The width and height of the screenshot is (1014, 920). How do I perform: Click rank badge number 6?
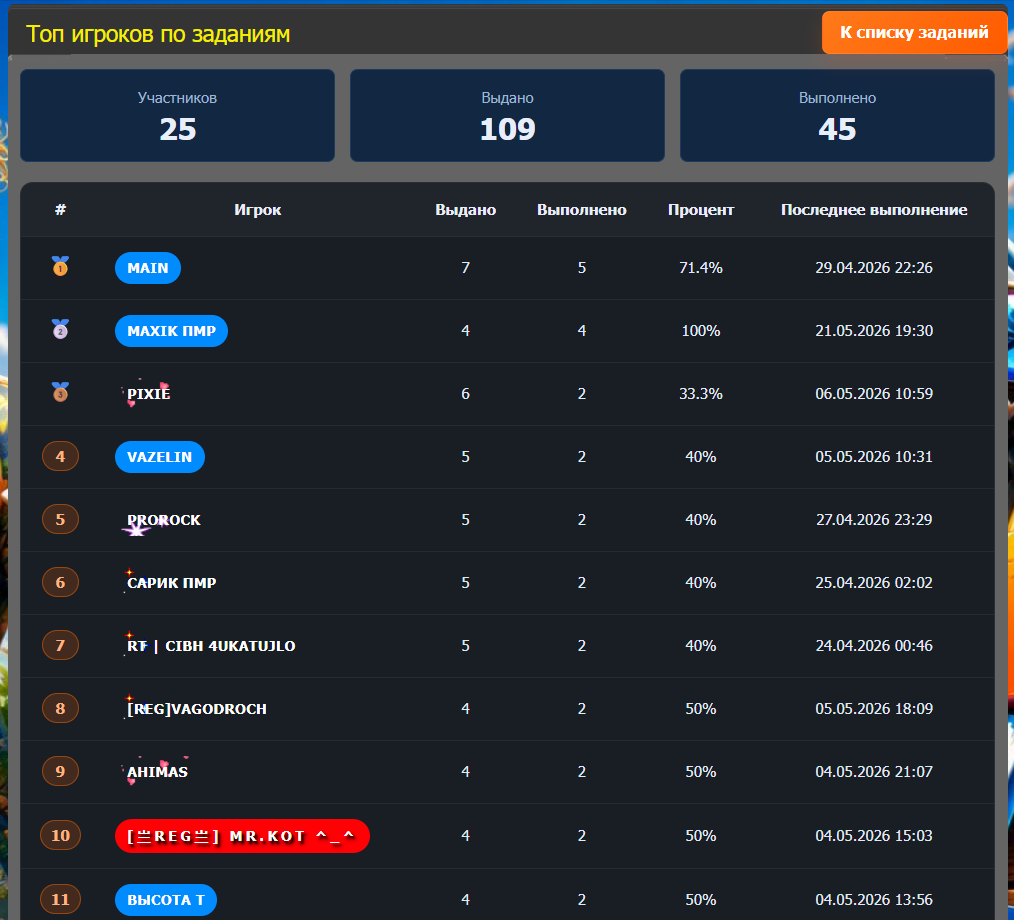coord(60,583)
